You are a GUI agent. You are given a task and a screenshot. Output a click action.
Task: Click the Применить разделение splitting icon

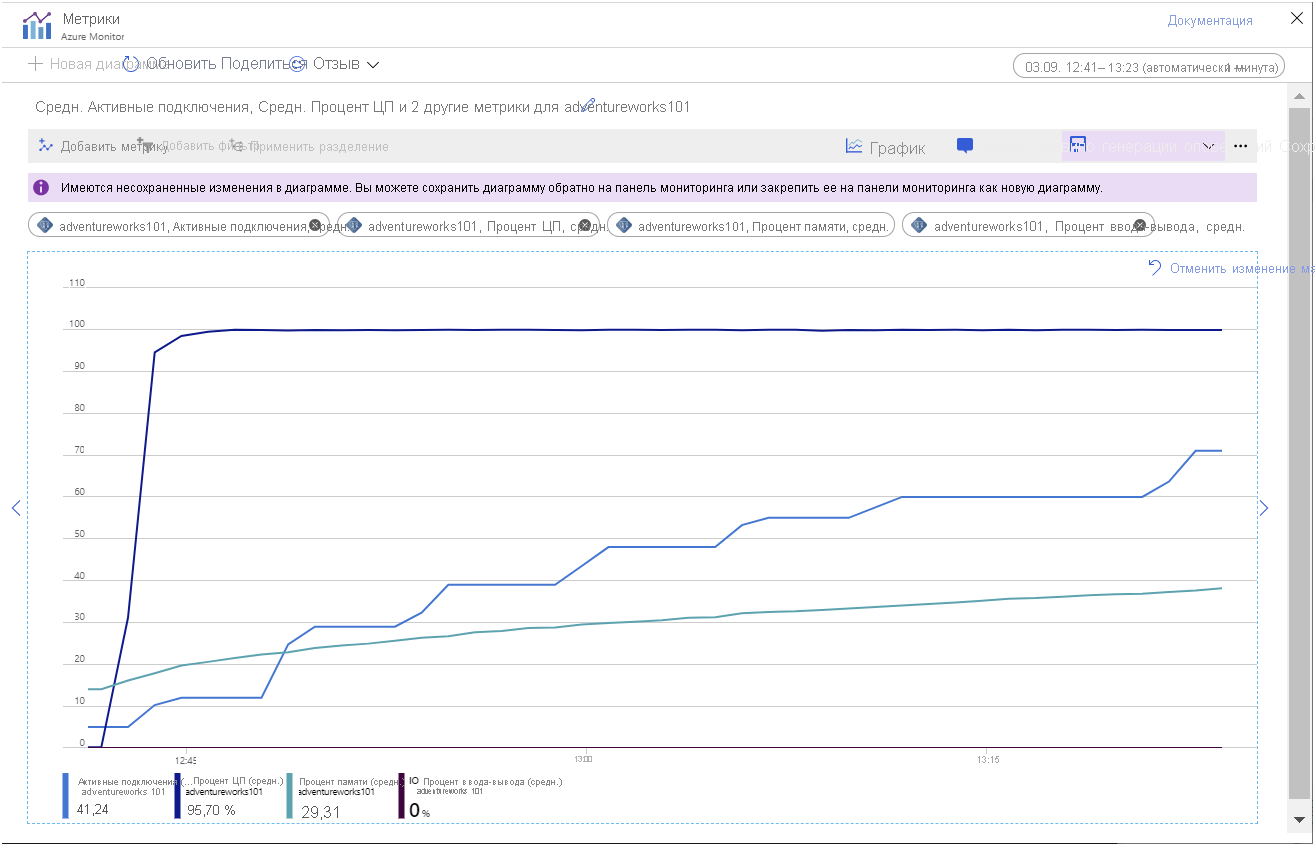pos(236,145)
